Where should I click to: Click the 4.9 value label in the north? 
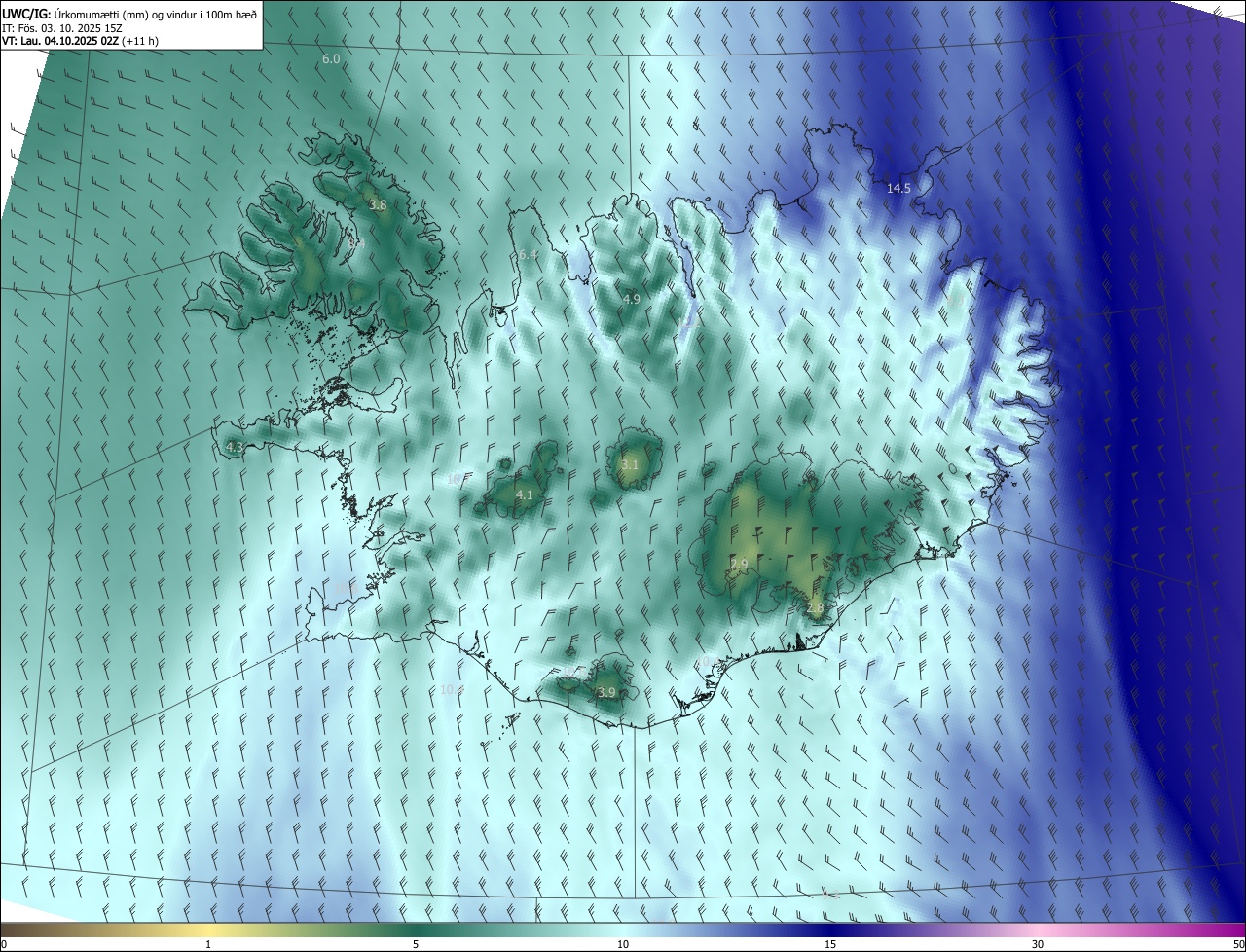(631, 299)
